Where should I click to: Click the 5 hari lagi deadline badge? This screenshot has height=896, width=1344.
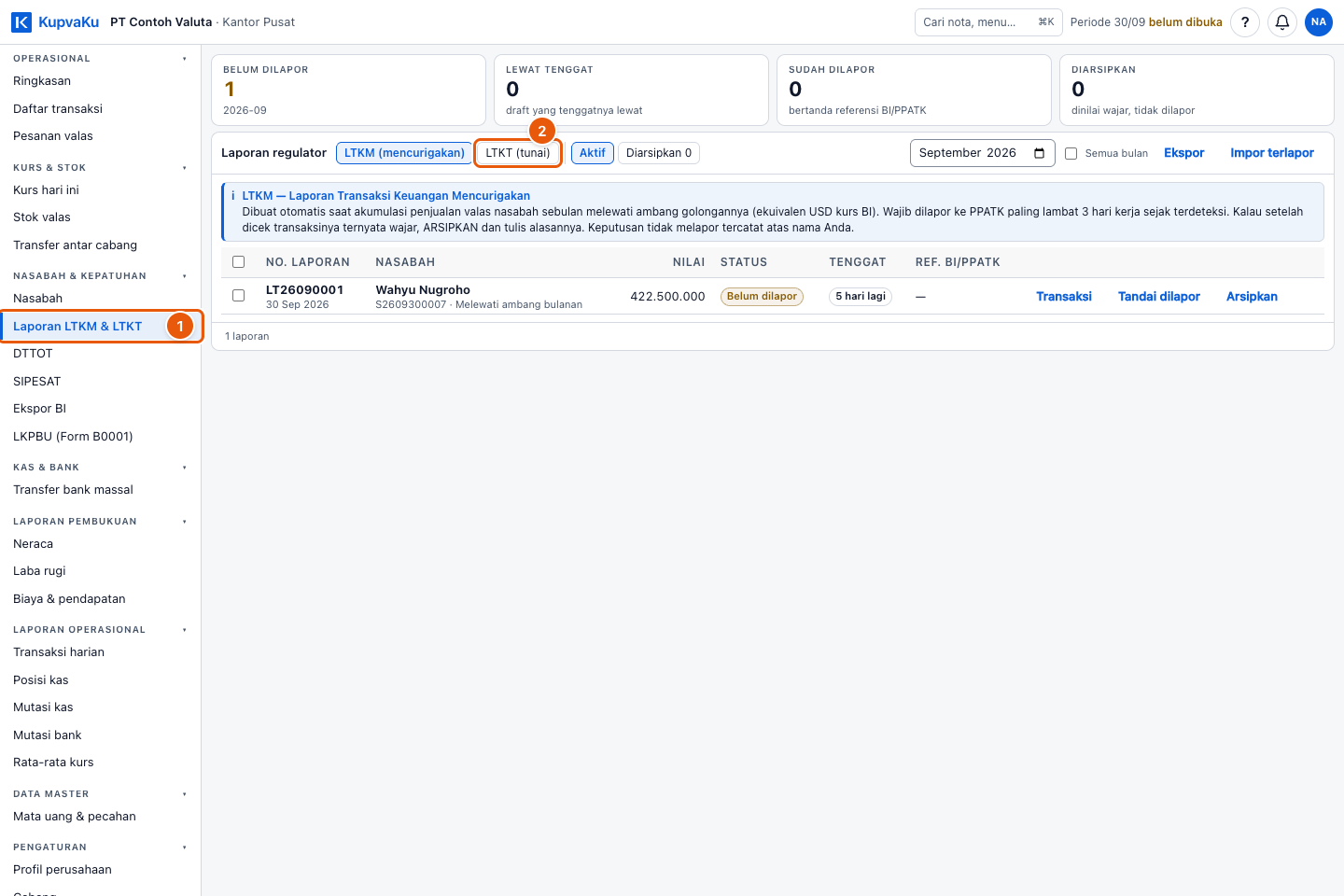pyautogui.click(x=861, y=297)
